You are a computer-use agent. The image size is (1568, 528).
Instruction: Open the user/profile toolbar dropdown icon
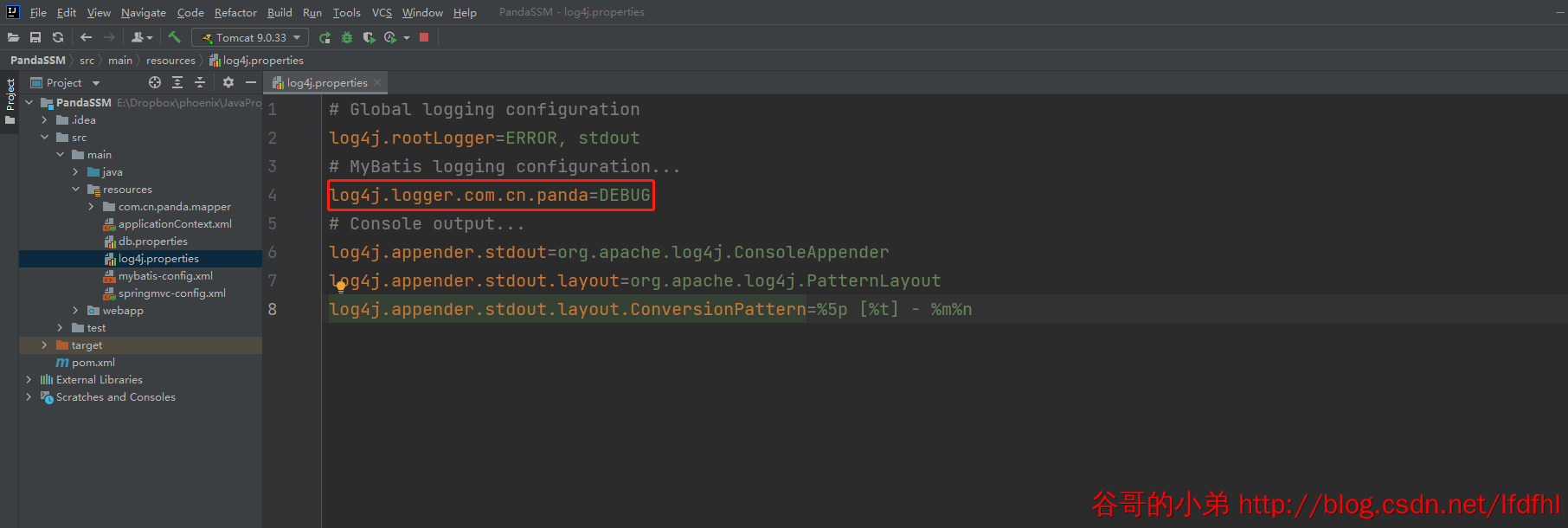pos(142,37)
